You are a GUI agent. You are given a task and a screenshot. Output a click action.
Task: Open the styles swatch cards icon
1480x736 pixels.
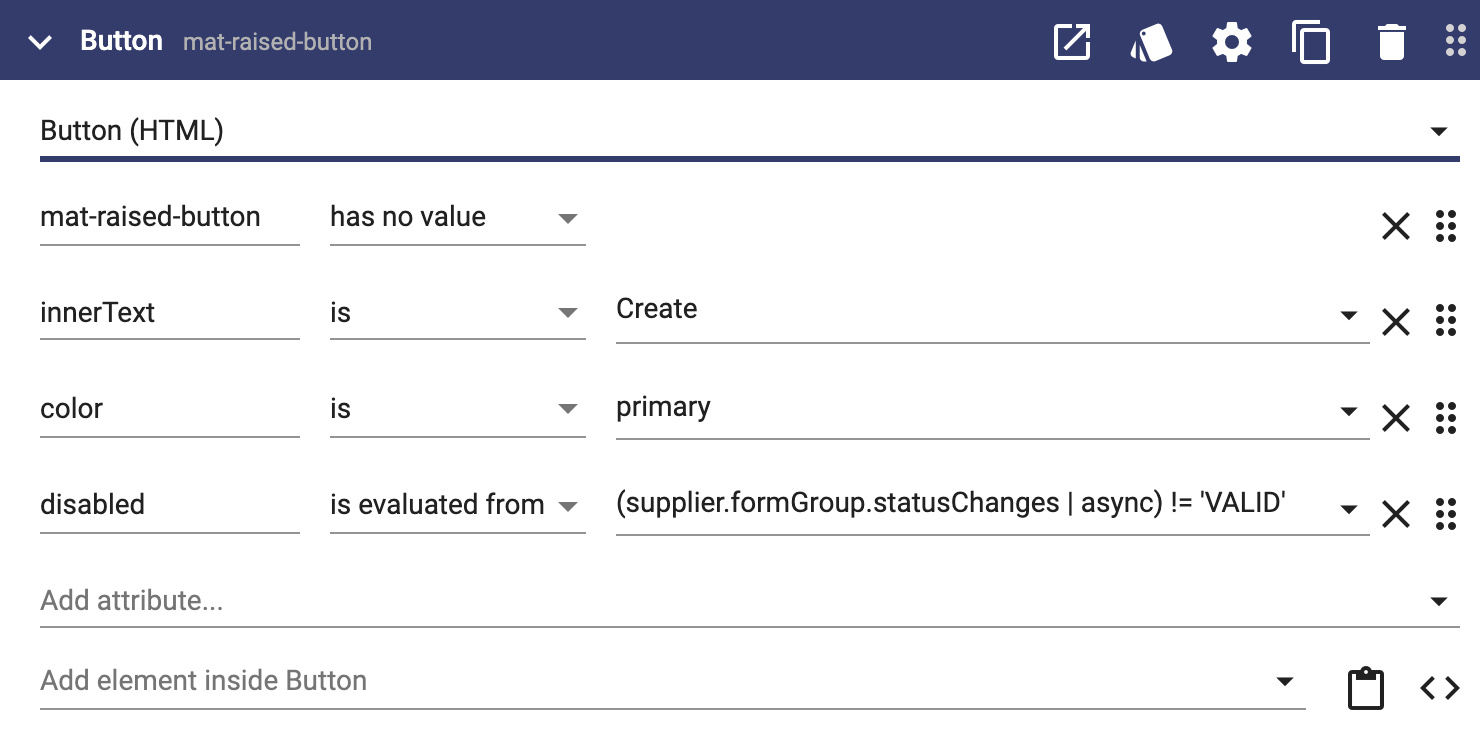[x=1151, y=42]
